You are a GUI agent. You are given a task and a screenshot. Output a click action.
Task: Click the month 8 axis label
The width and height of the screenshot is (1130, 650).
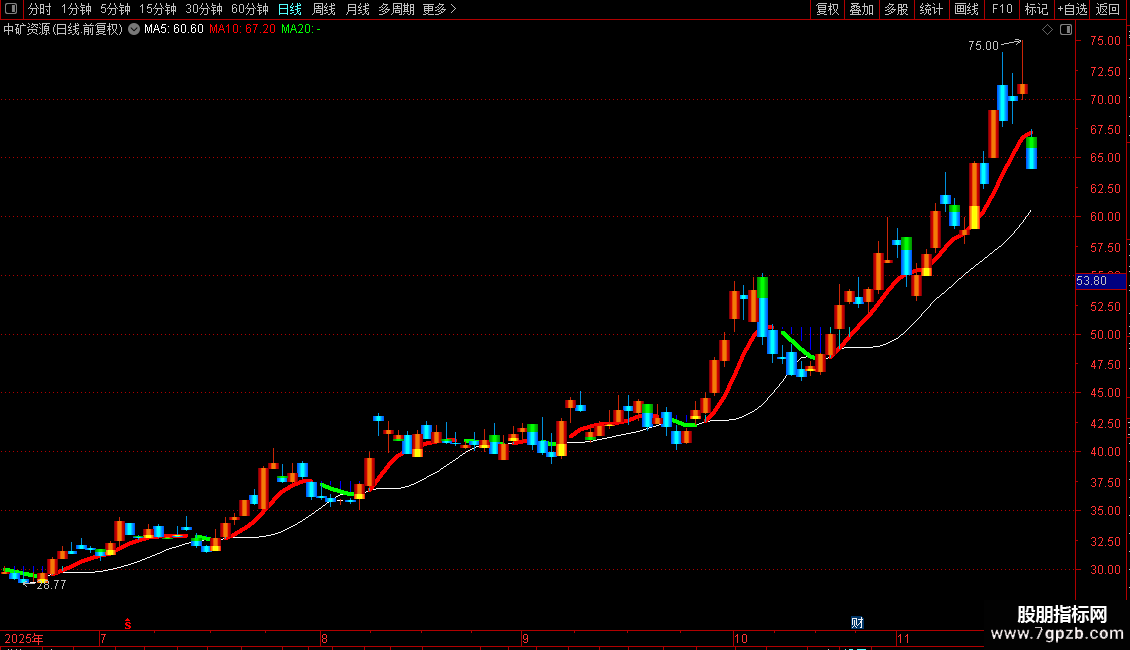[324, 638]
